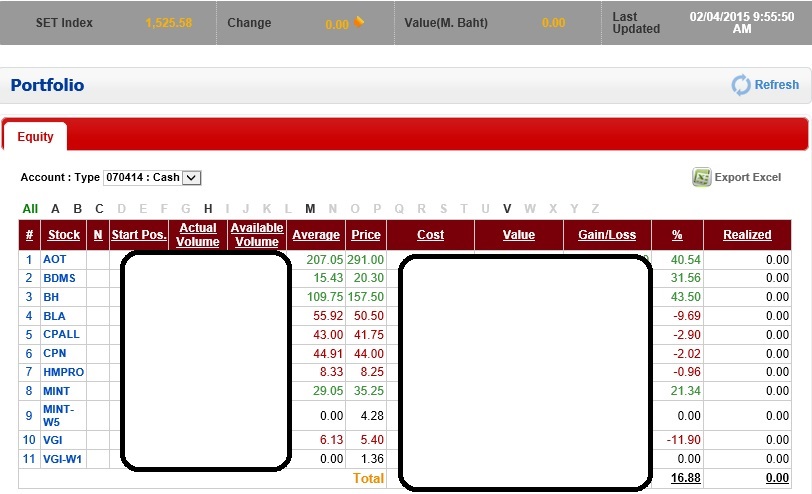The height and width of the screenshot is (494, 812).
Task: Sort by Average column header
Action: coord(316,235)
